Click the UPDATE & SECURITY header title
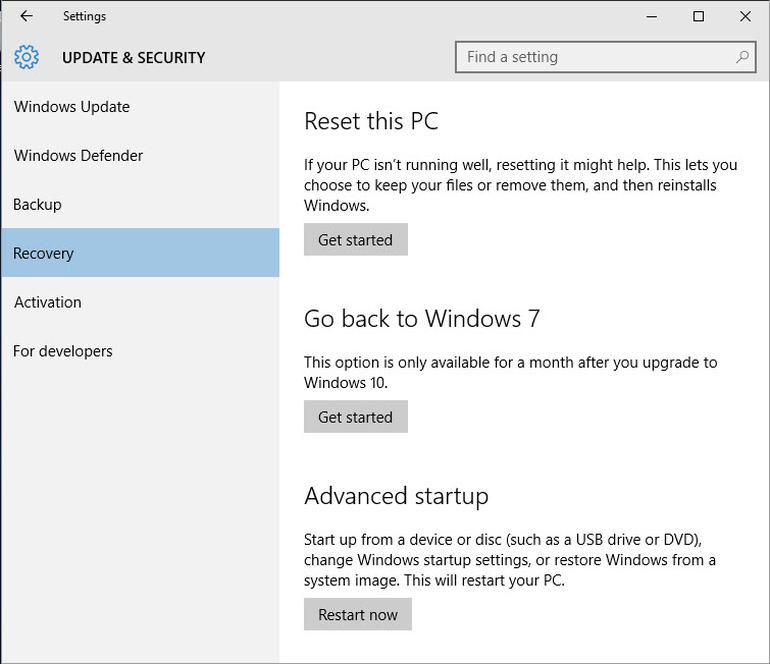The width and height of the screenshot is (770, 664). coord(133,58)
